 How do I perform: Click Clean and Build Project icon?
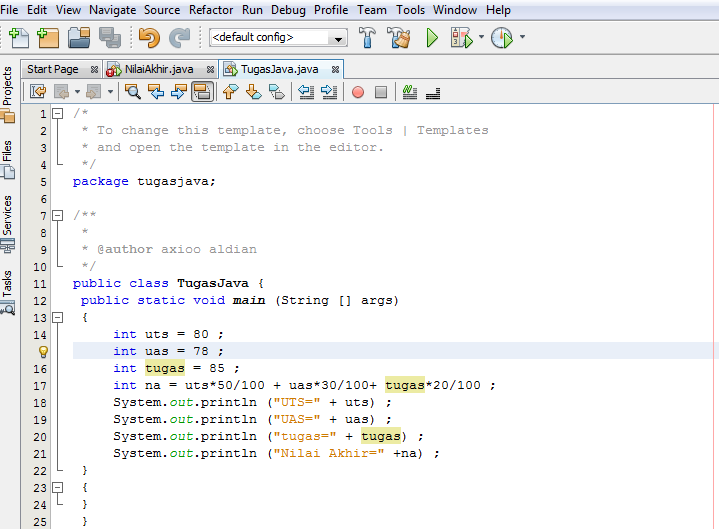click(x=398, y=38)
